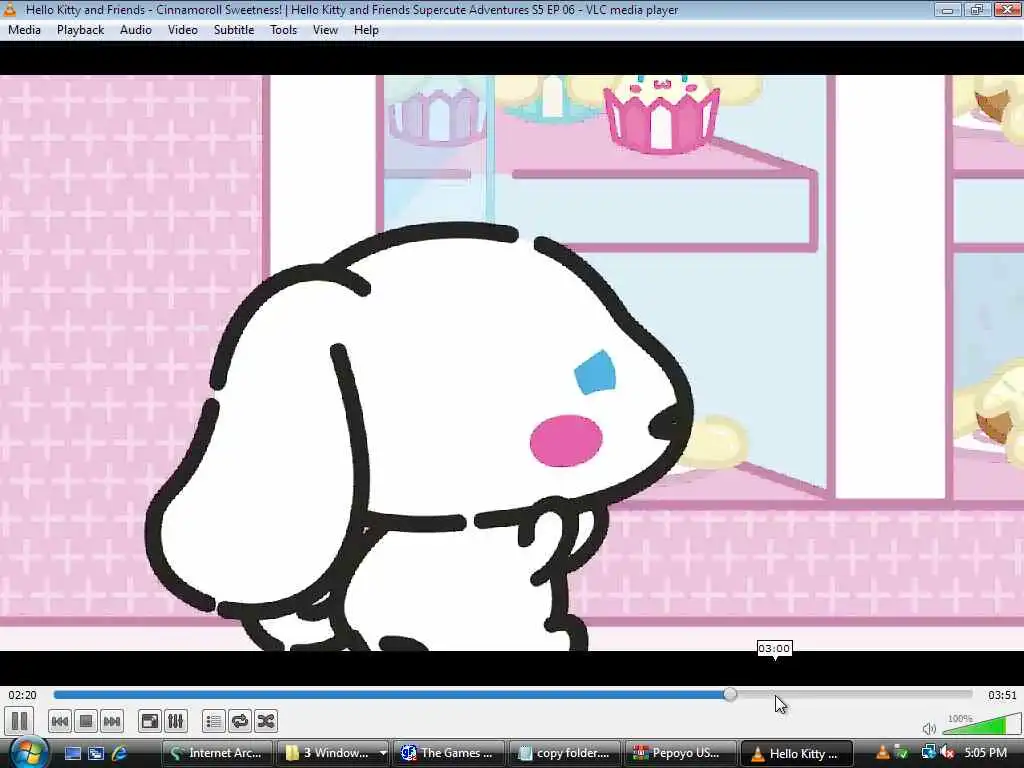The height and width of the screenshot is (768, 1024).
Task: Toggle loop repeat mode
Action: 240,721
